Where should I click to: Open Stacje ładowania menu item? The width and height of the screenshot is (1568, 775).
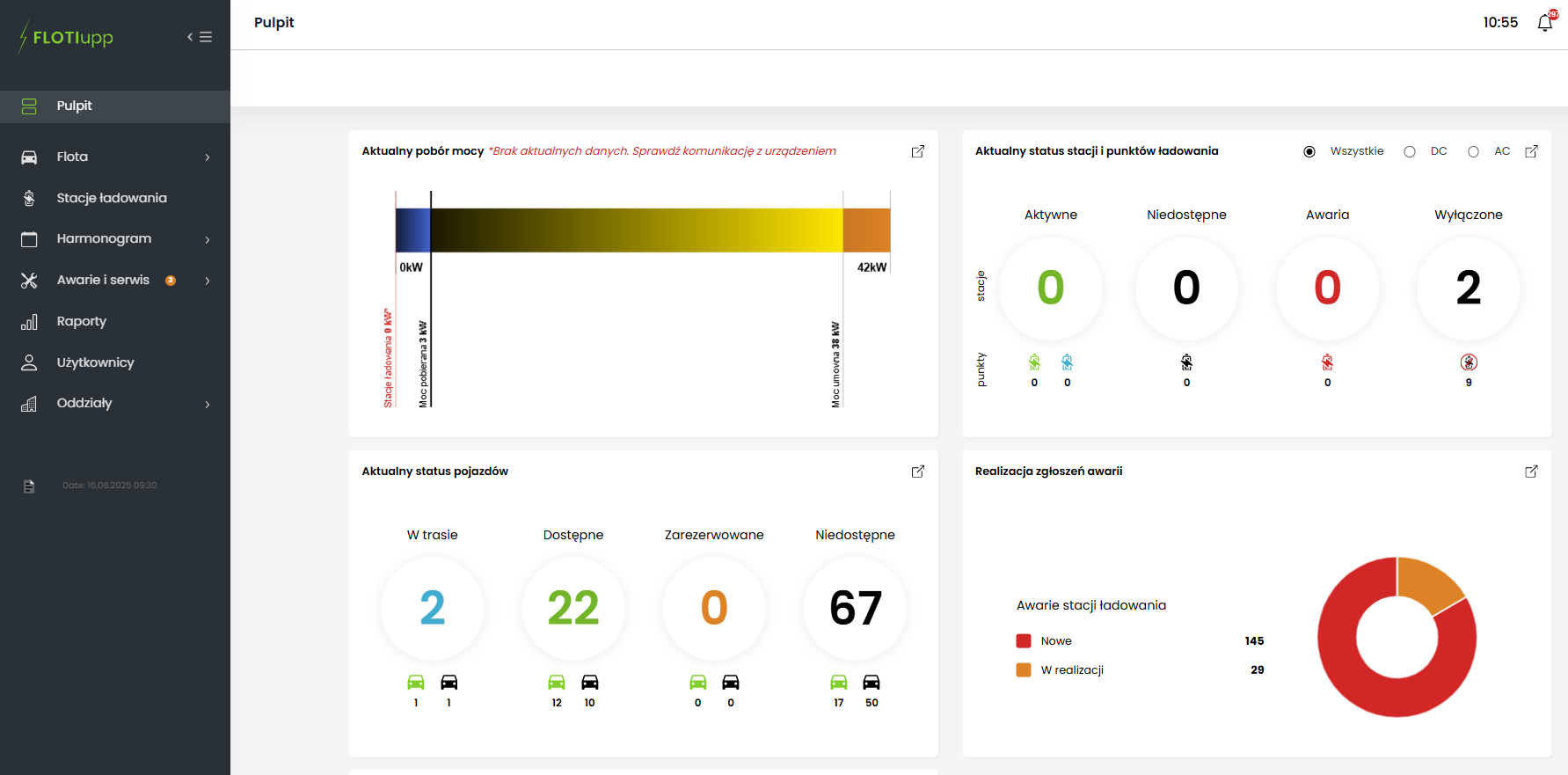[112, 198]
